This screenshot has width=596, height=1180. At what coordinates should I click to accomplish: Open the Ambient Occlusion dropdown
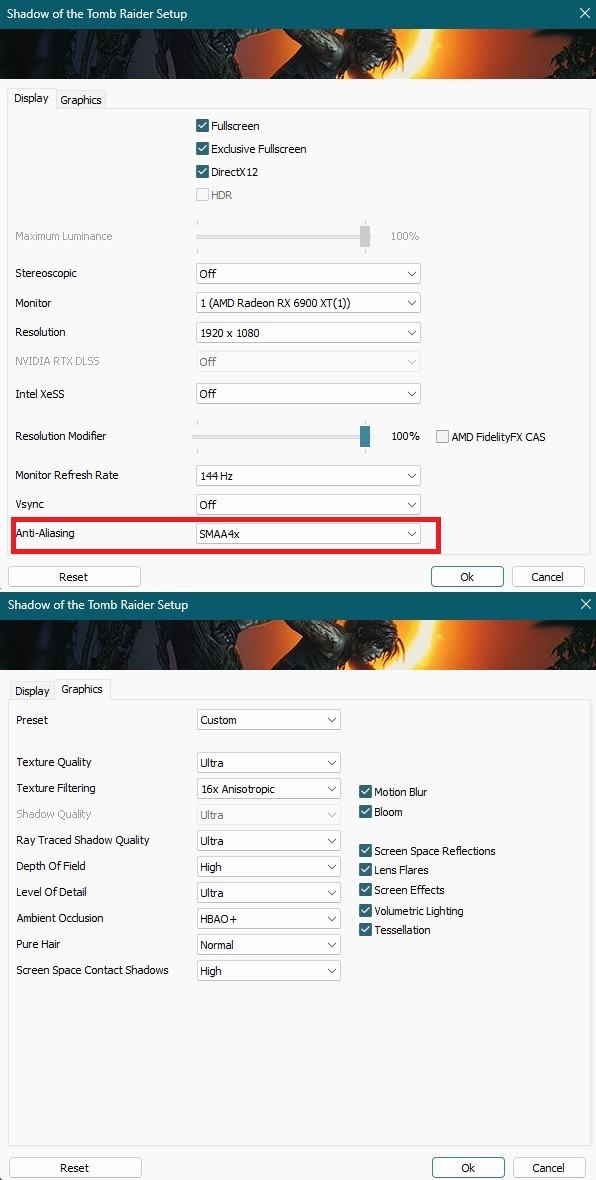pyautogui.click(x=269, y=919)
